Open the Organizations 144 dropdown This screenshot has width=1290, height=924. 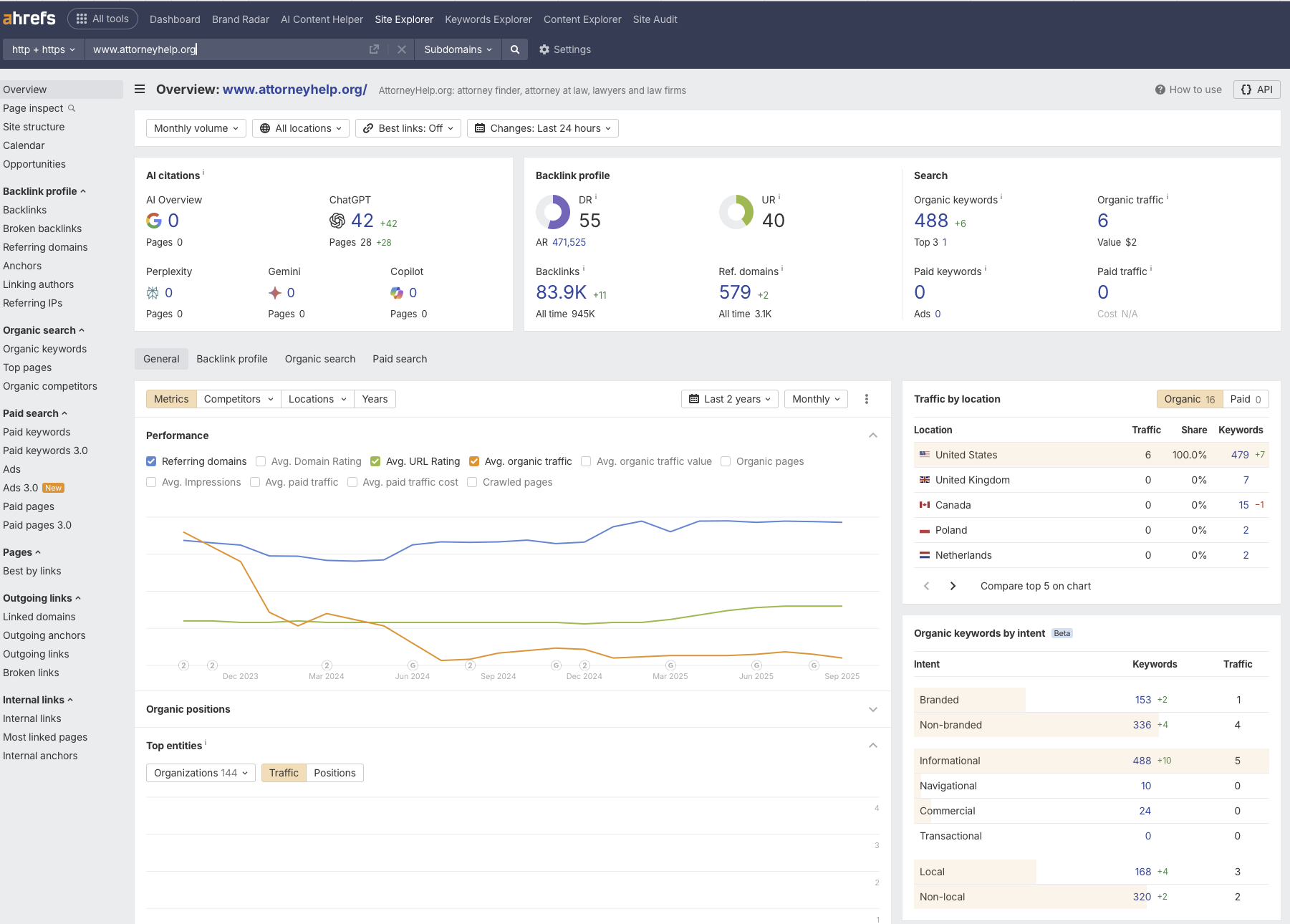[x=200, y=773]
